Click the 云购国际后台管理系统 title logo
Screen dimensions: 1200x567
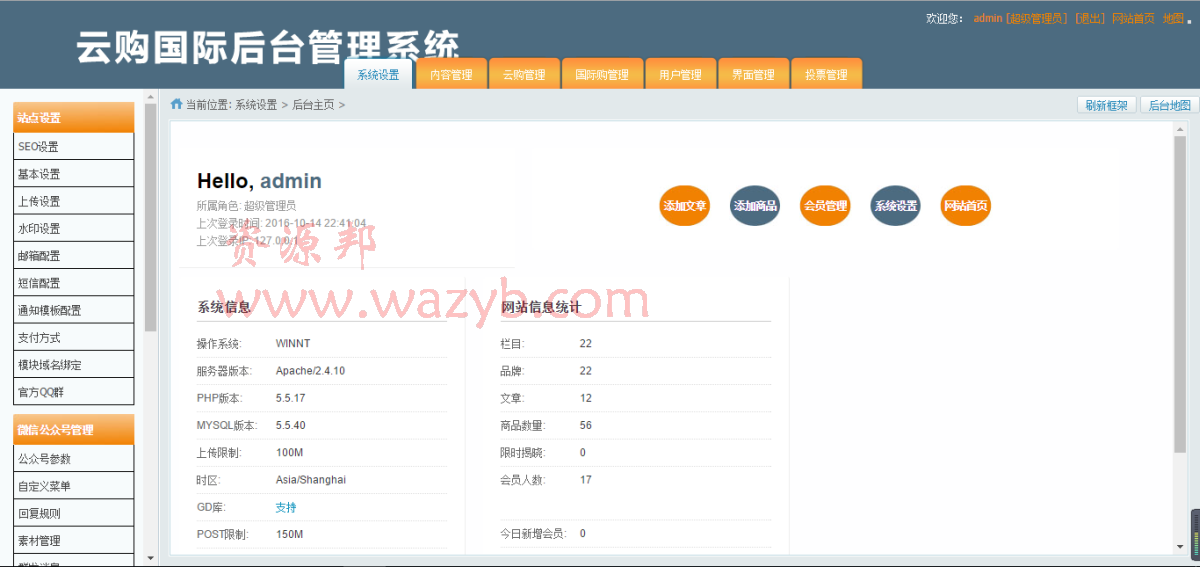[x=268, y=47]
